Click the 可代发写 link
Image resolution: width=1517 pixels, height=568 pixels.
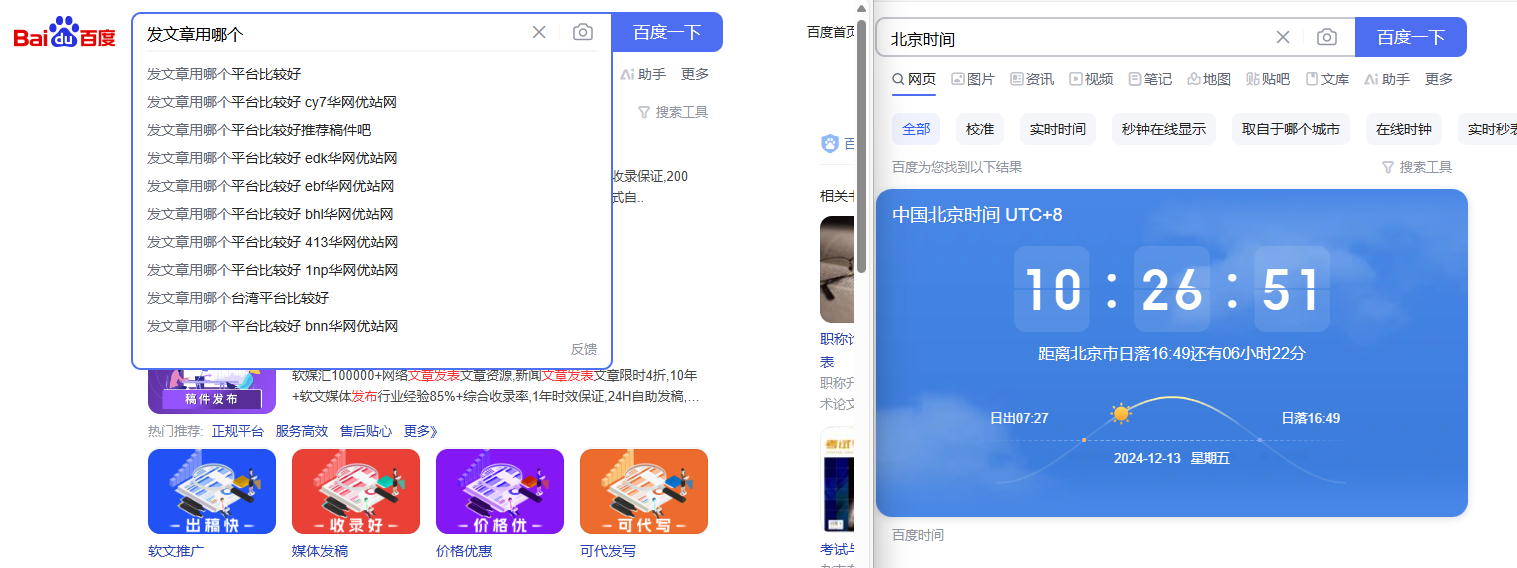[x=608, y=551]
